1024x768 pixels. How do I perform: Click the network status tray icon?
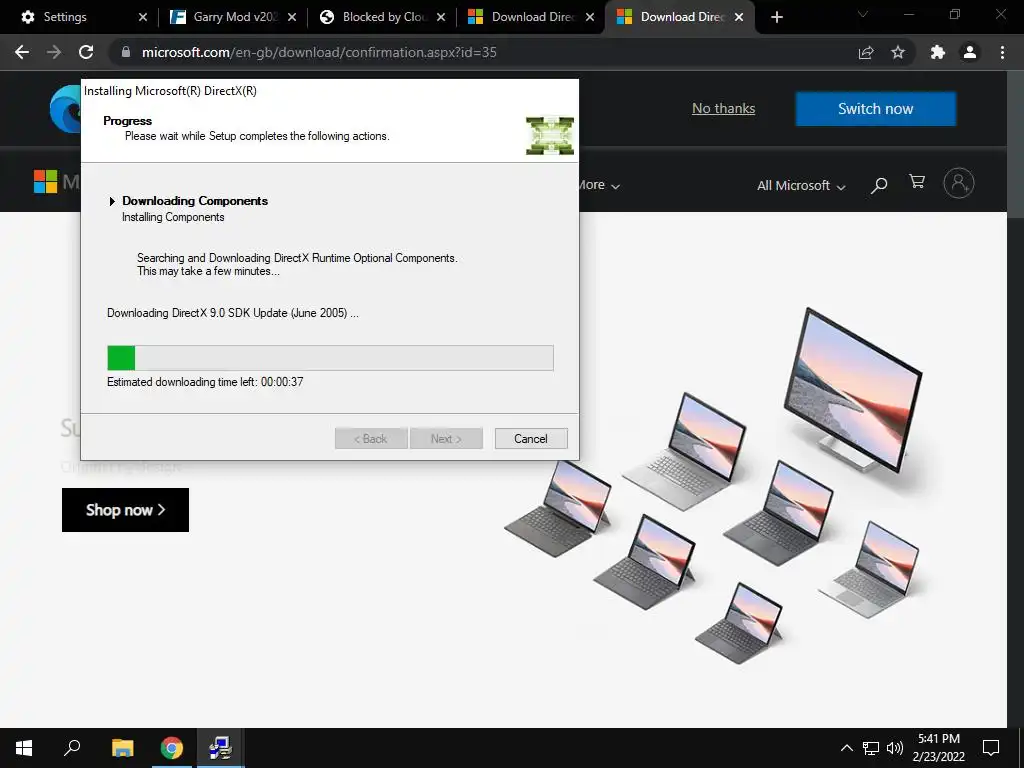(871, 748)
